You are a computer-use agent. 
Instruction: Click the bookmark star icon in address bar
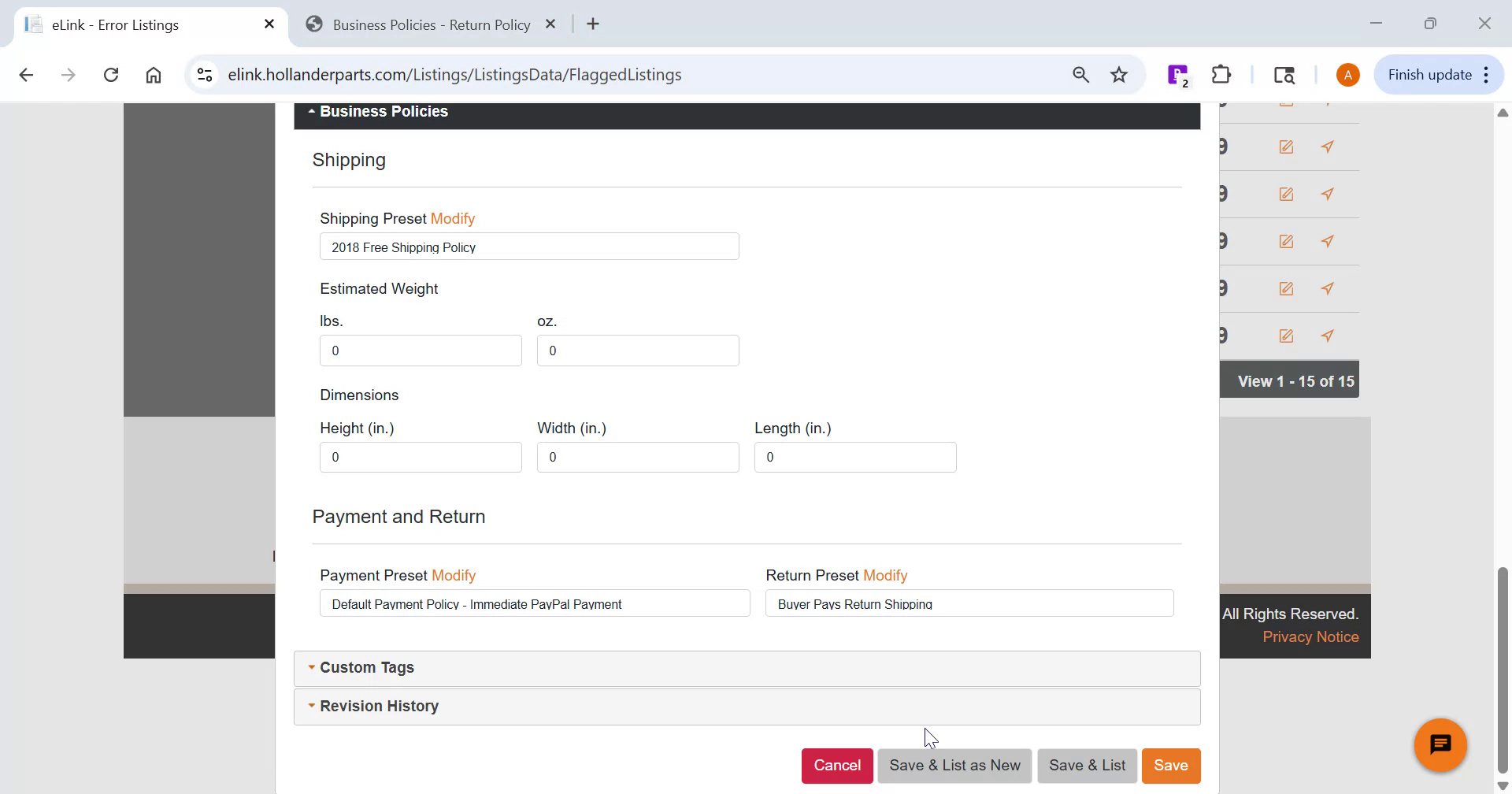pos(1119,75)
